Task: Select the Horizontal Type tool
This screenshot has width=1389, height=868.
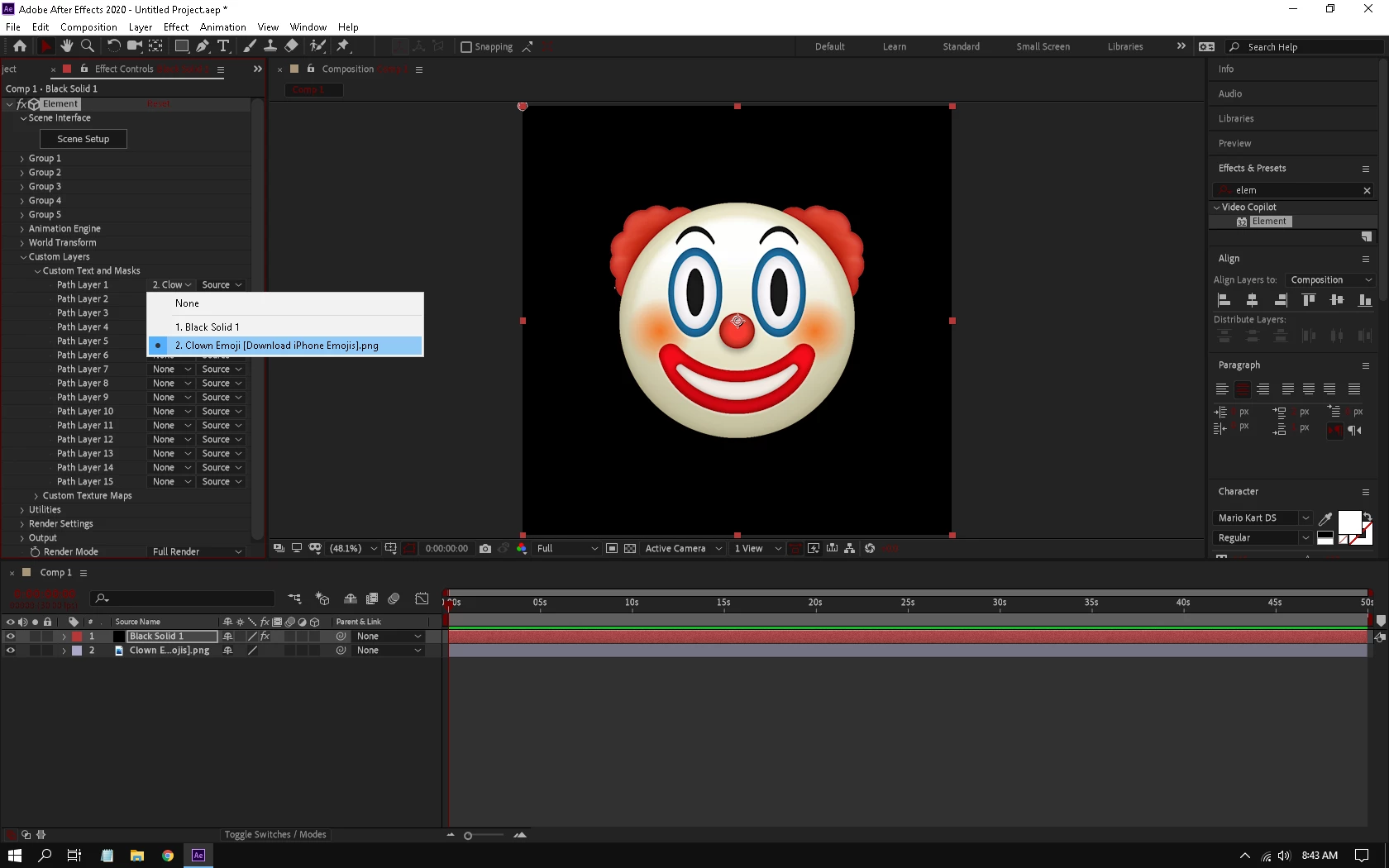Action: click(x=223, y=46)
